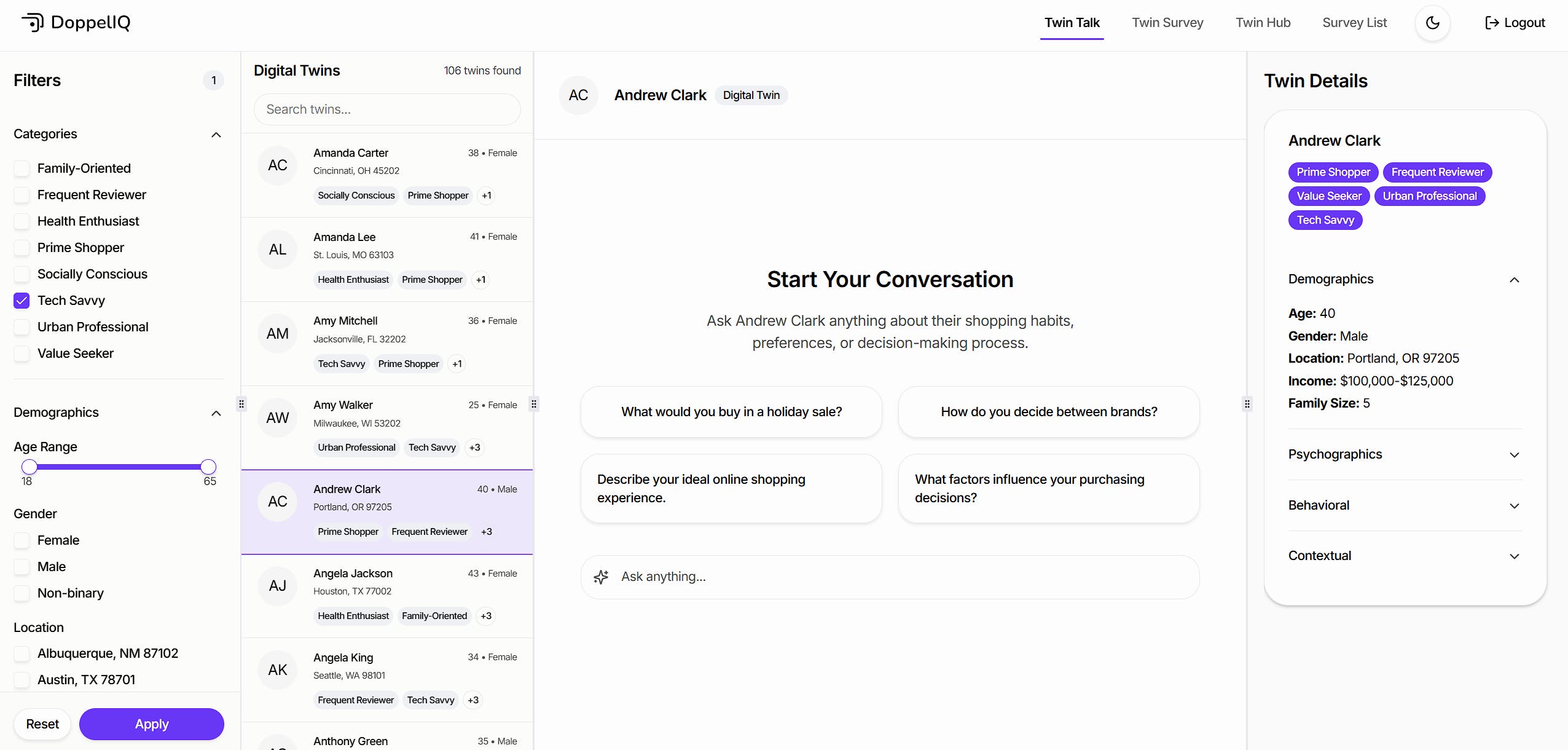Uncheck the Tech Savvy category
1568x750 pixels.
[x=22, y=301]
